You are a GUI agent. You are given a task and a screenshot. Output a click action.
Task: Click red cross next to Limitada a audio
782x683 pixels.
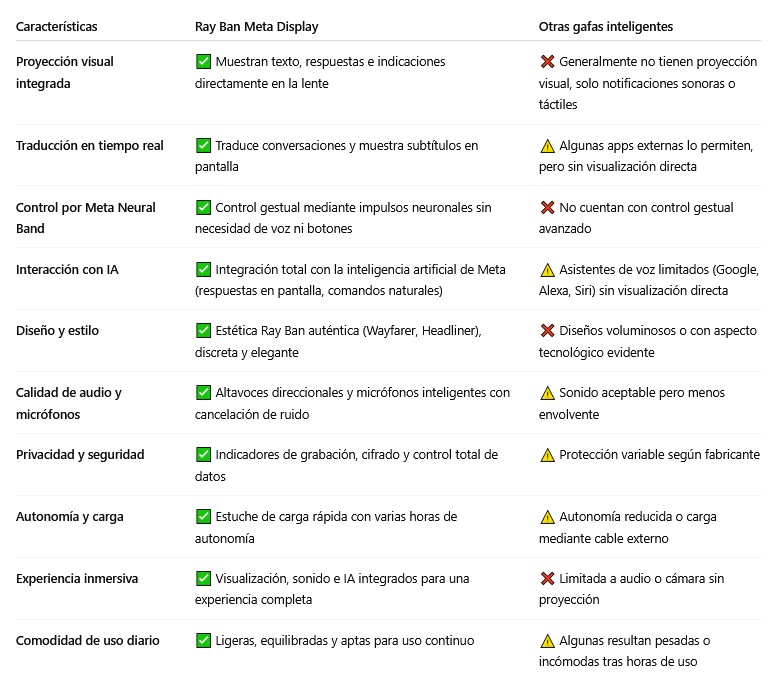pyautogui.click(x=547, y=578)
